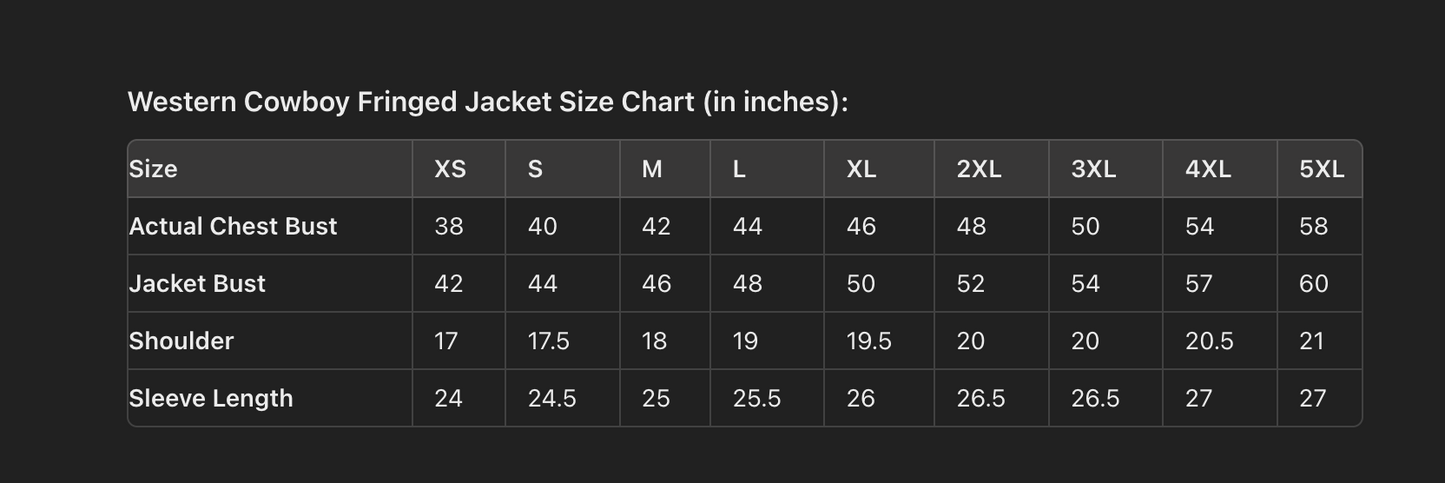1445x483 pixels.
Task: Click the Sleeve Length row label
Action: [211, 398]
